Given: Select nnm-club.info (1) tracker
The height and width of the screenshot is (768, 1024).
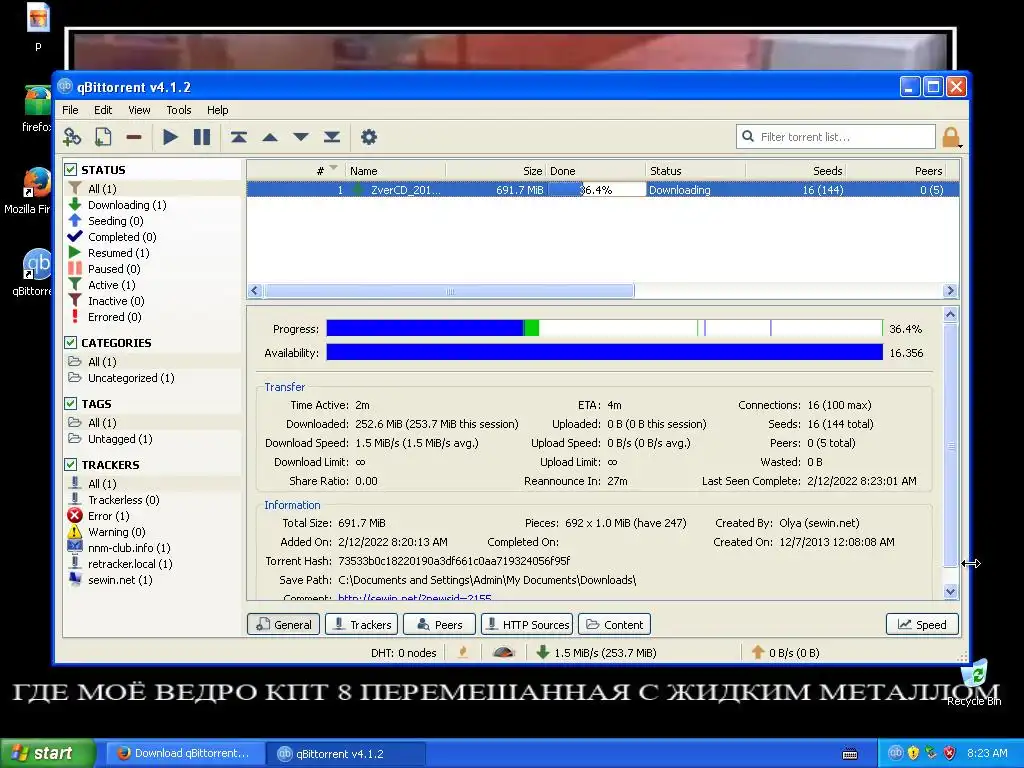Looking at the screenshot, I should [129, 548].
